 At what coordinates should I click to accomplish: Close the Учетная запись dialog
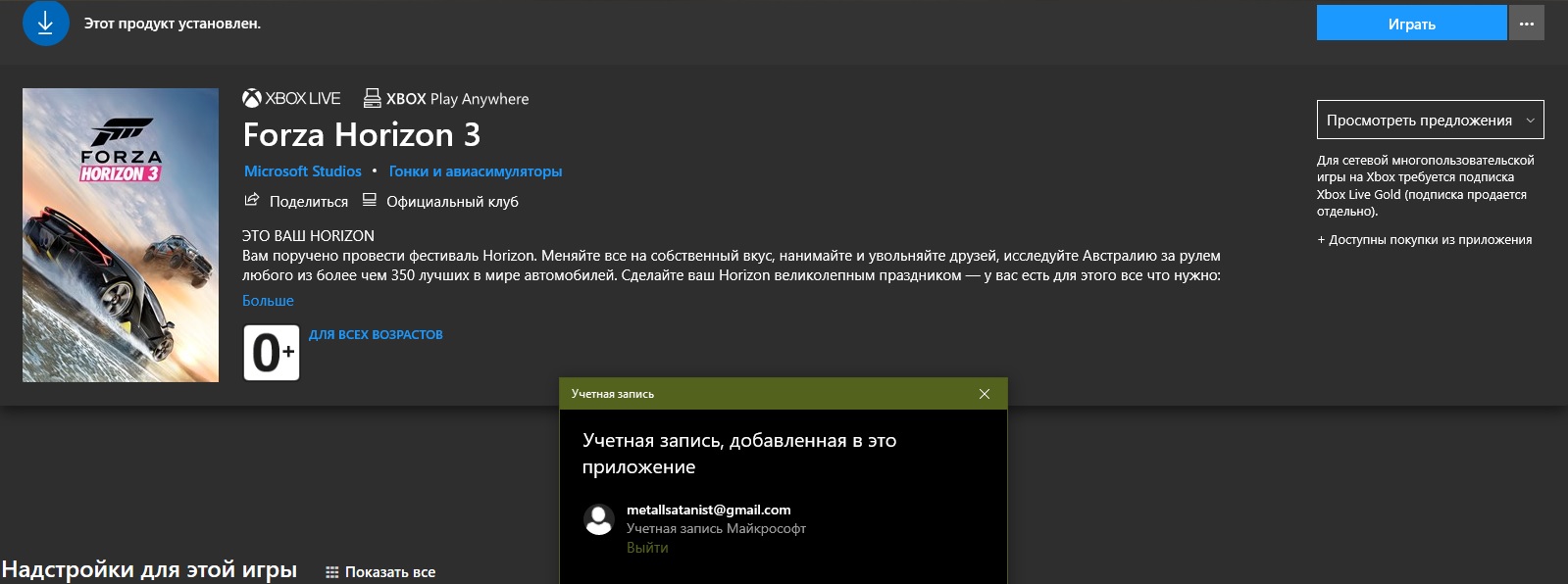[x=985, y=394]
